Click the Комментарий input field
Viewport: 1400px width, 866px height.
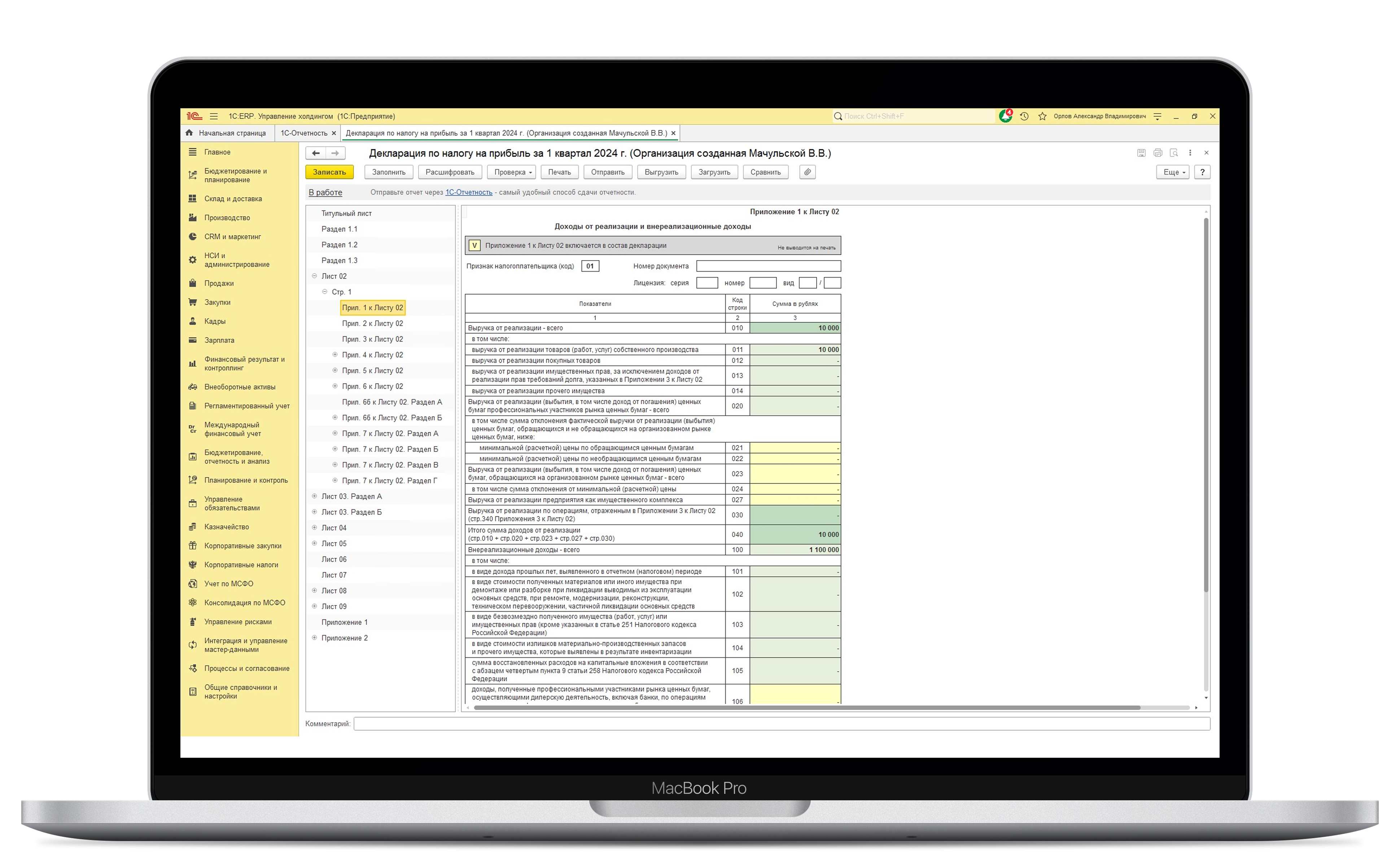[x=782, y=723]
